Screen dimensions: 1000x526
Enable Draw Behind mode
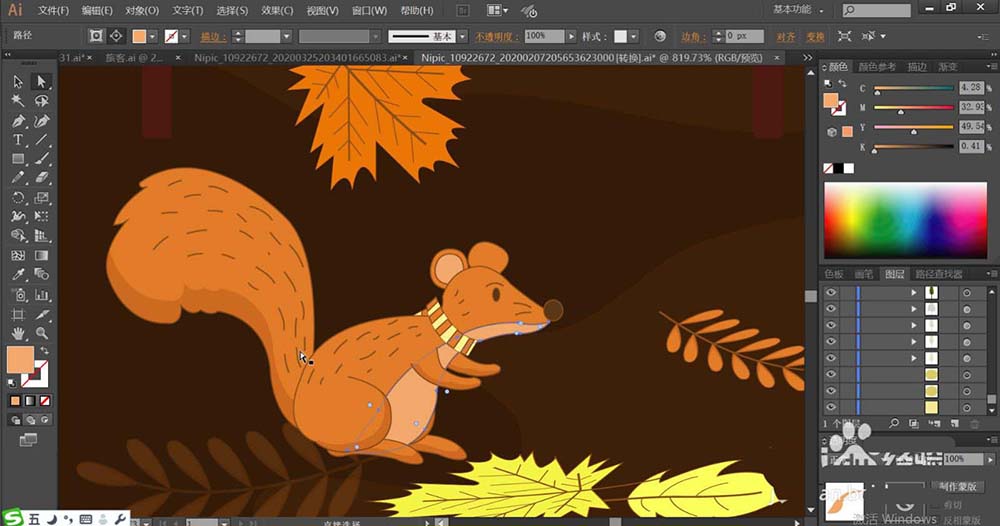pos(30,420)
